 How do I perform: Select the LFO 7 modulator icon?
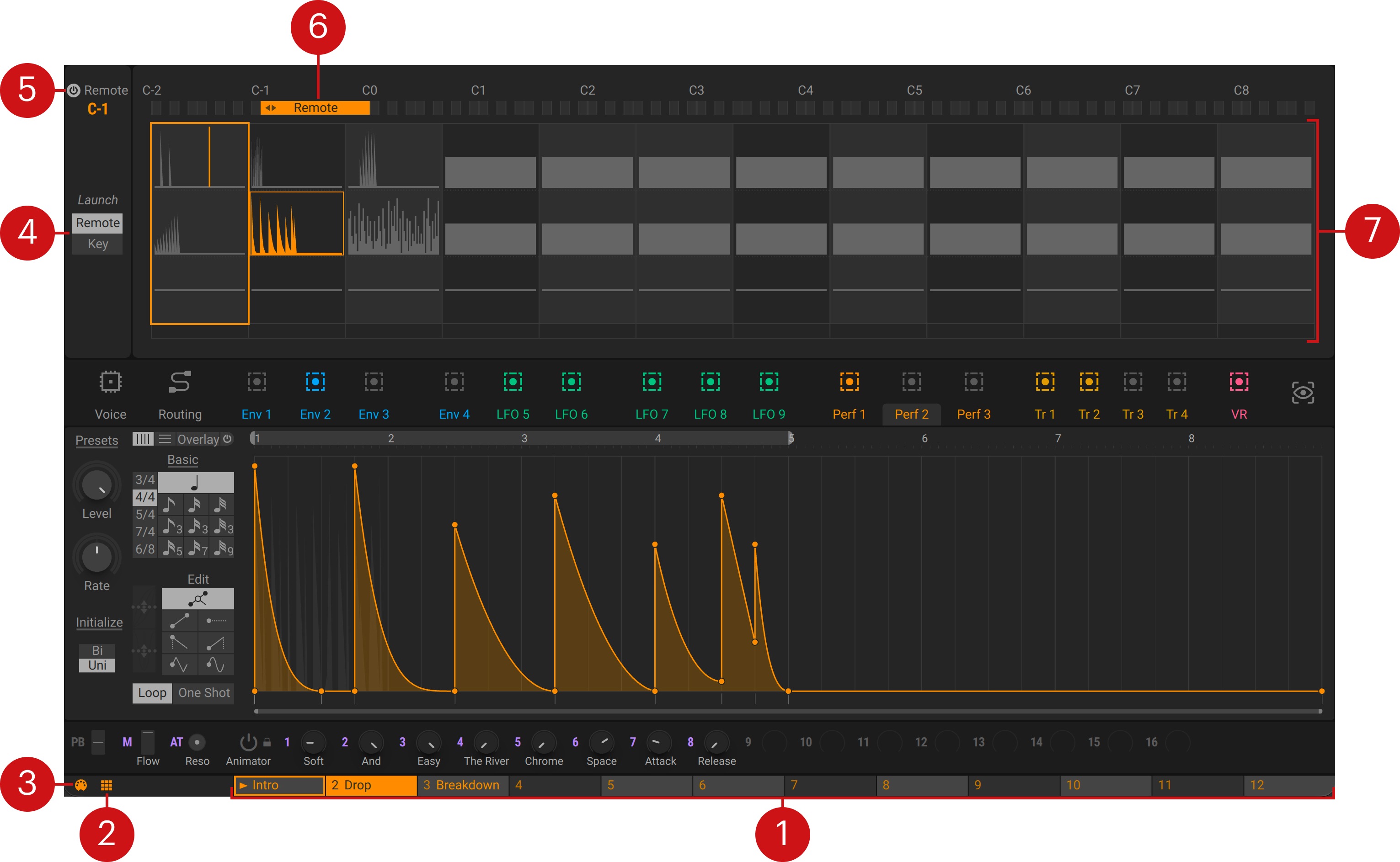(x=651, y=381)
